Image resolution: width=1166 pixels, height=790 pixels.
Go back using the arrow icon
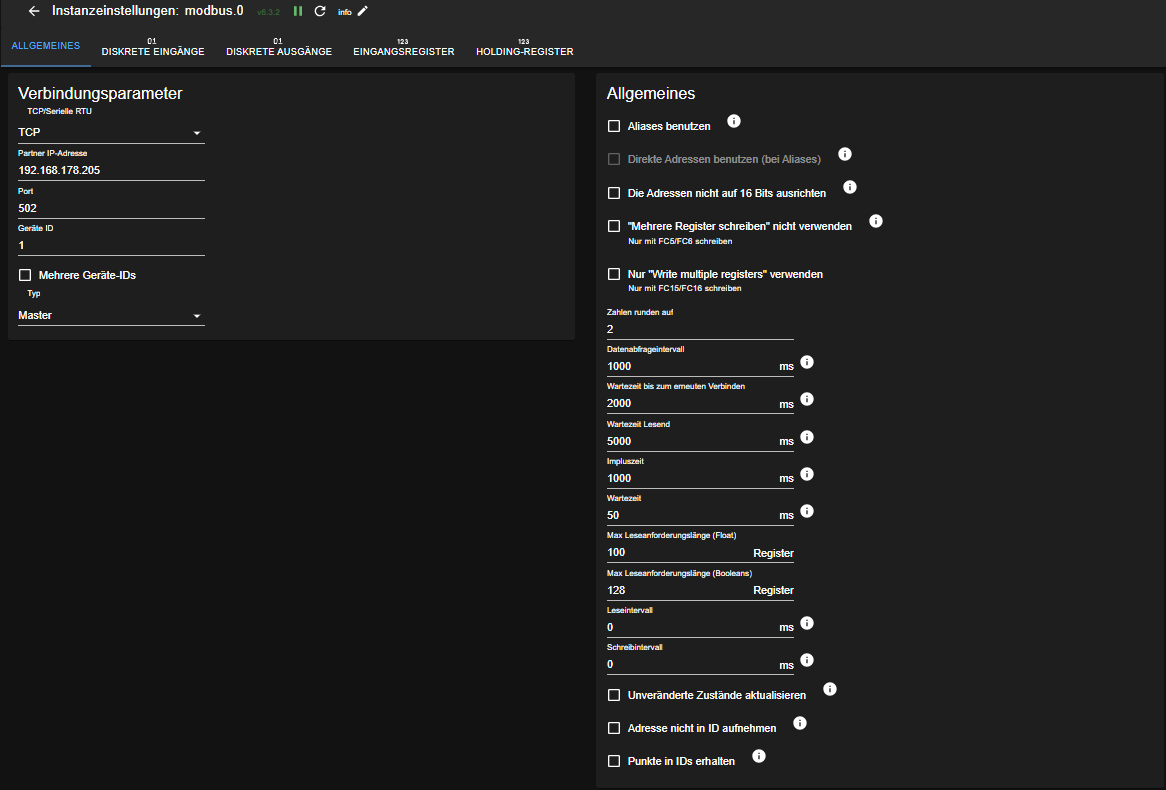pos(33,11)
